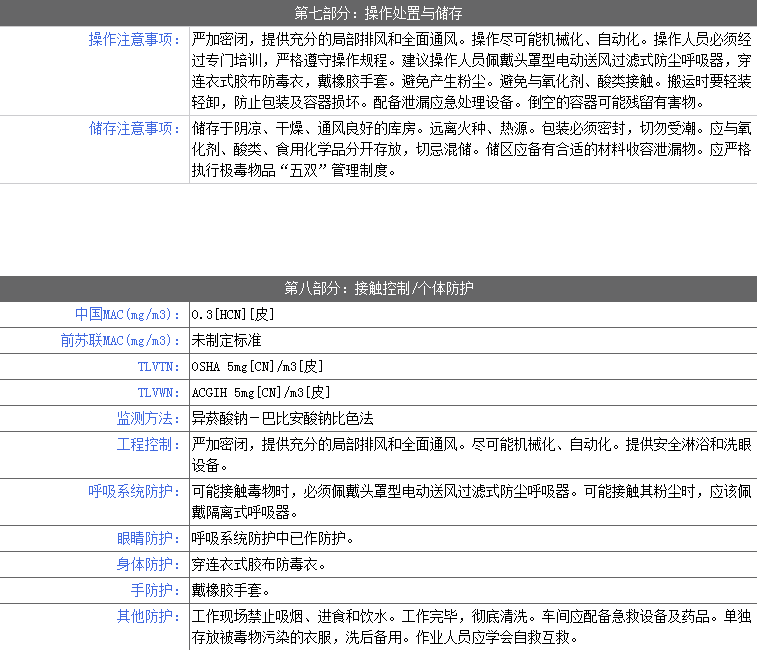Click the 手防护 label
The width and height of the screenshot is (757, 650).
pos(153,590)
